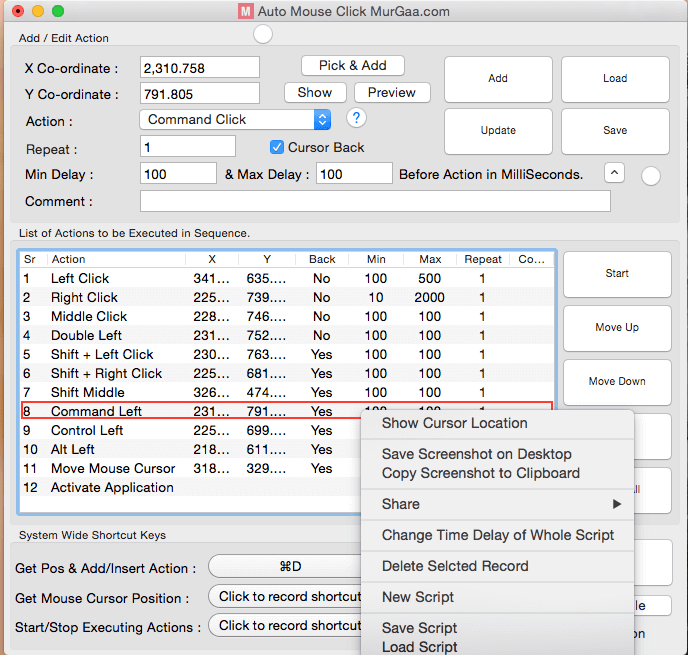Choose Change Time Delay of Whole Script

click(x=498, y=535)
